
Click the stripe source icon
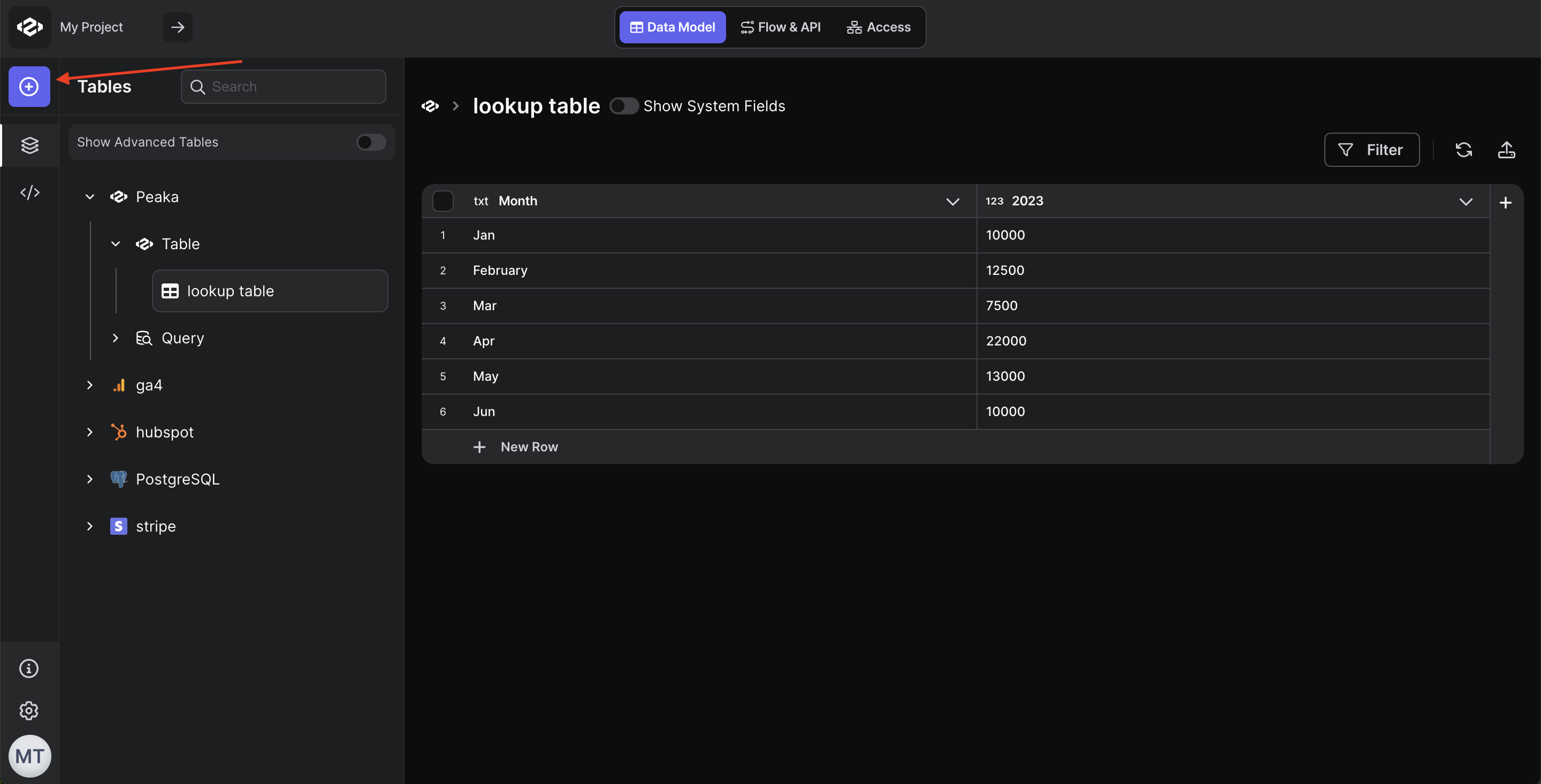[118, 526]
